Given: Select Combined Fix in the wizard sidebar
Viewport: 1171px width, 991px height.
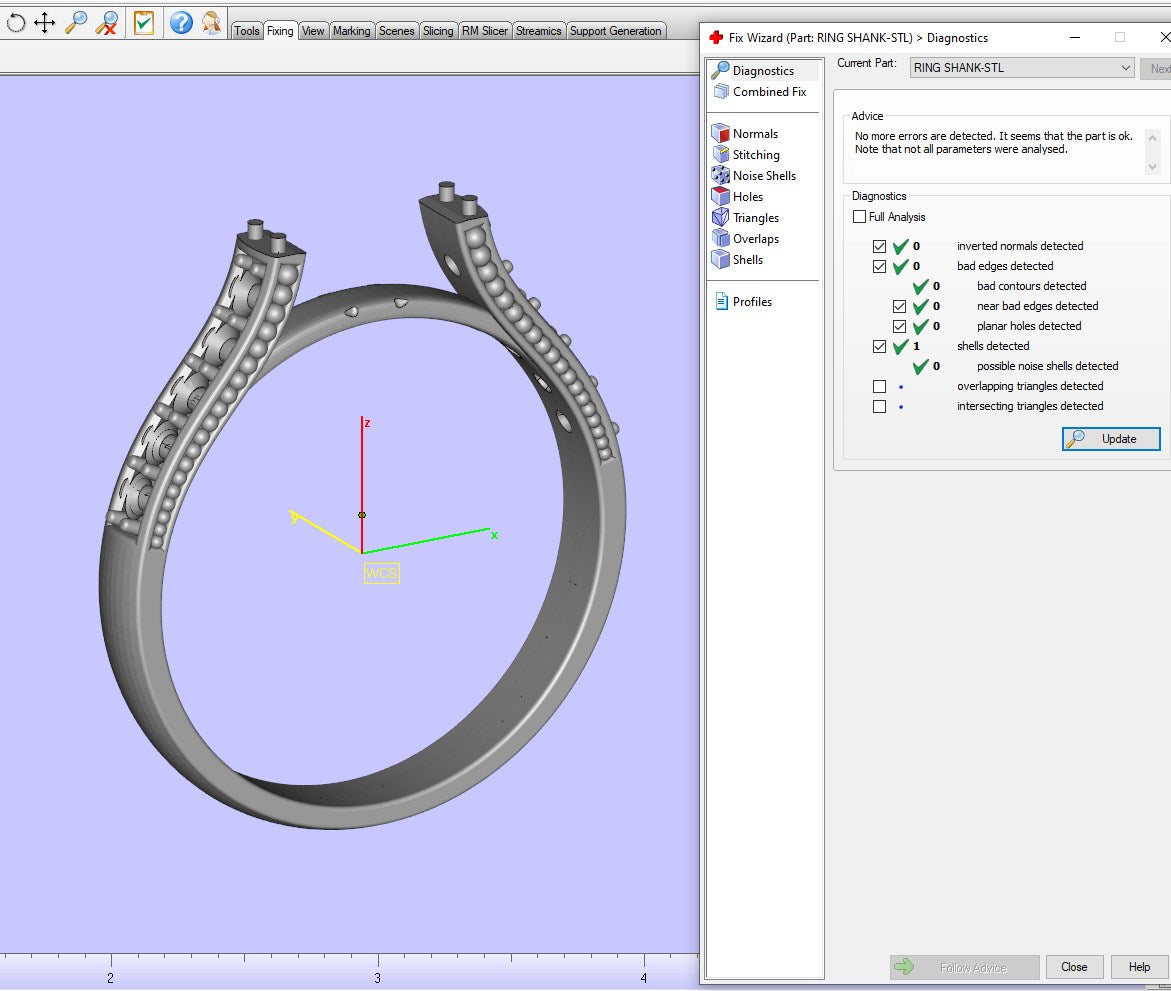Looking at the screenshot, I should tap(768, 92).
